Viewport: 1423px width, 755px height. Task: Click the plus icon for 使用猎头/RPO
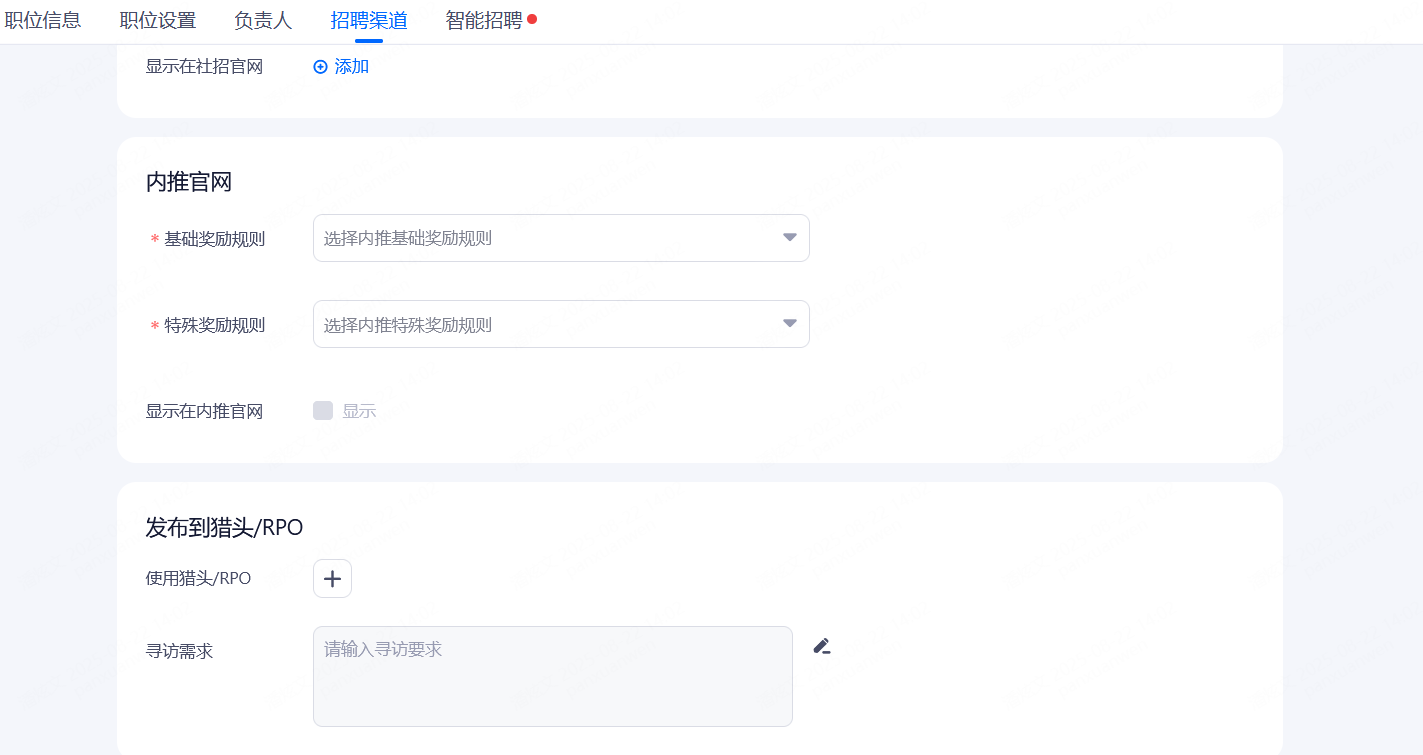[332, 579]
